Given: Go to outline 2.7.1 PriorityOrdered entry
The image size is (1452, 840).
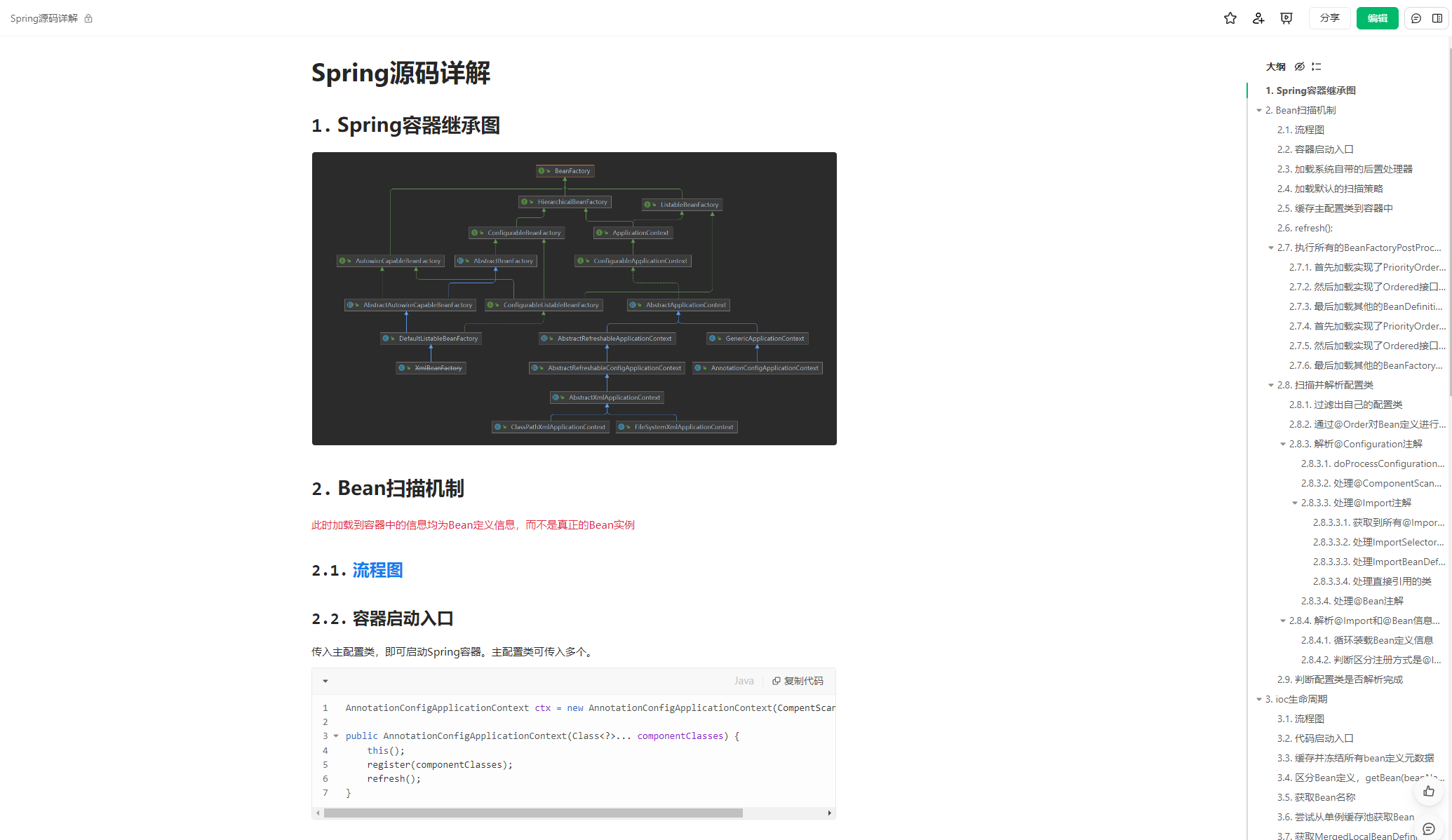Looking at the screenshot, I should click(1367, 267).
